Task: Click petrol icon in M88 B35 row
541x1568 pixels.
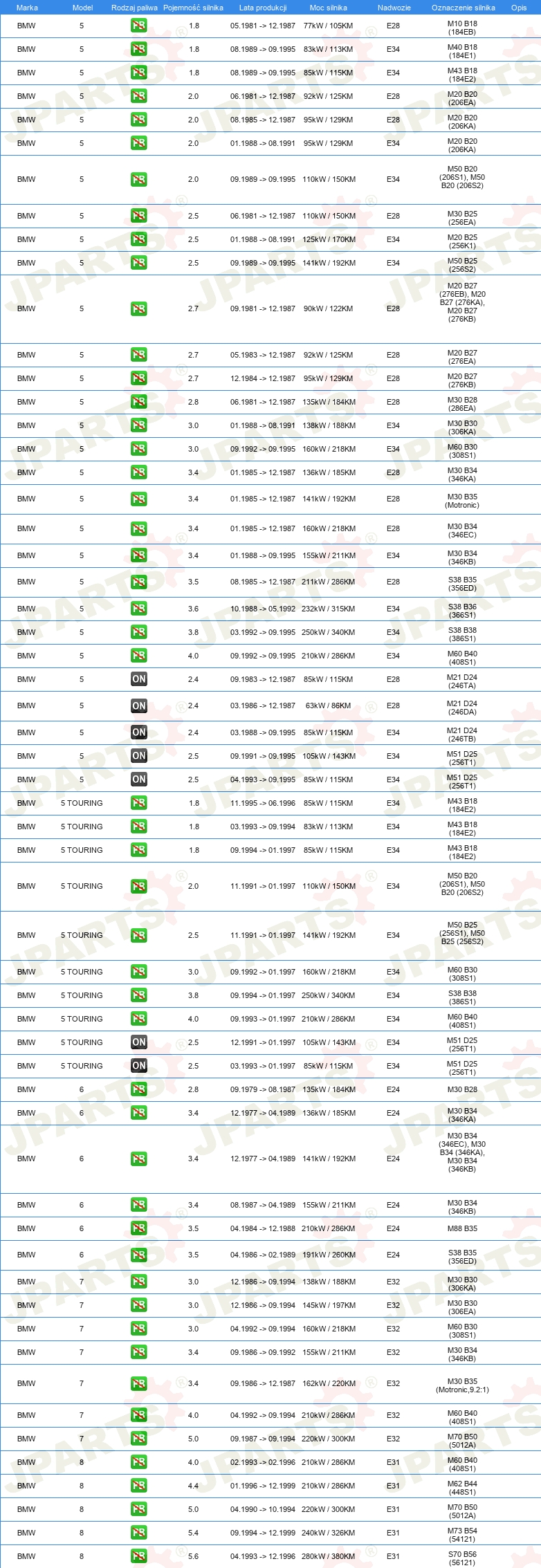Action: pyautogui.click(x=138, y=1228)
